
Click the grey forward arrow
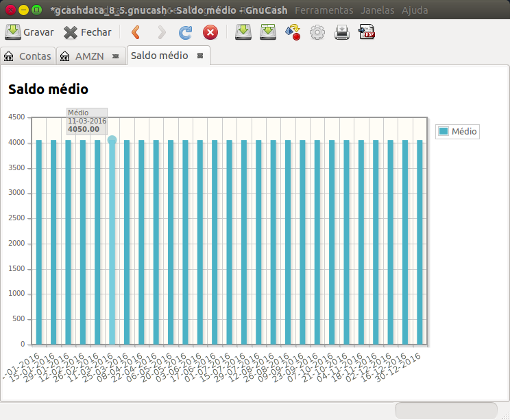(x=162, y=32)
